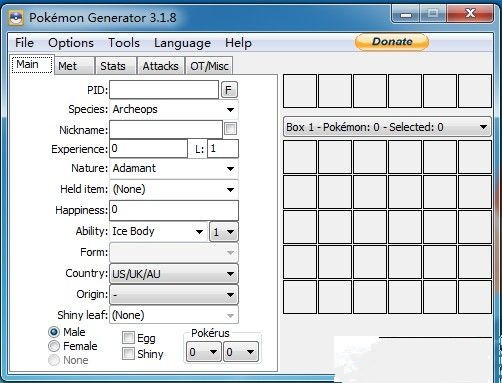This screenshot has width=502, height=383.
Task: Switch to the Stats tab
Action: pyautogui.click(x=113, y=66)
